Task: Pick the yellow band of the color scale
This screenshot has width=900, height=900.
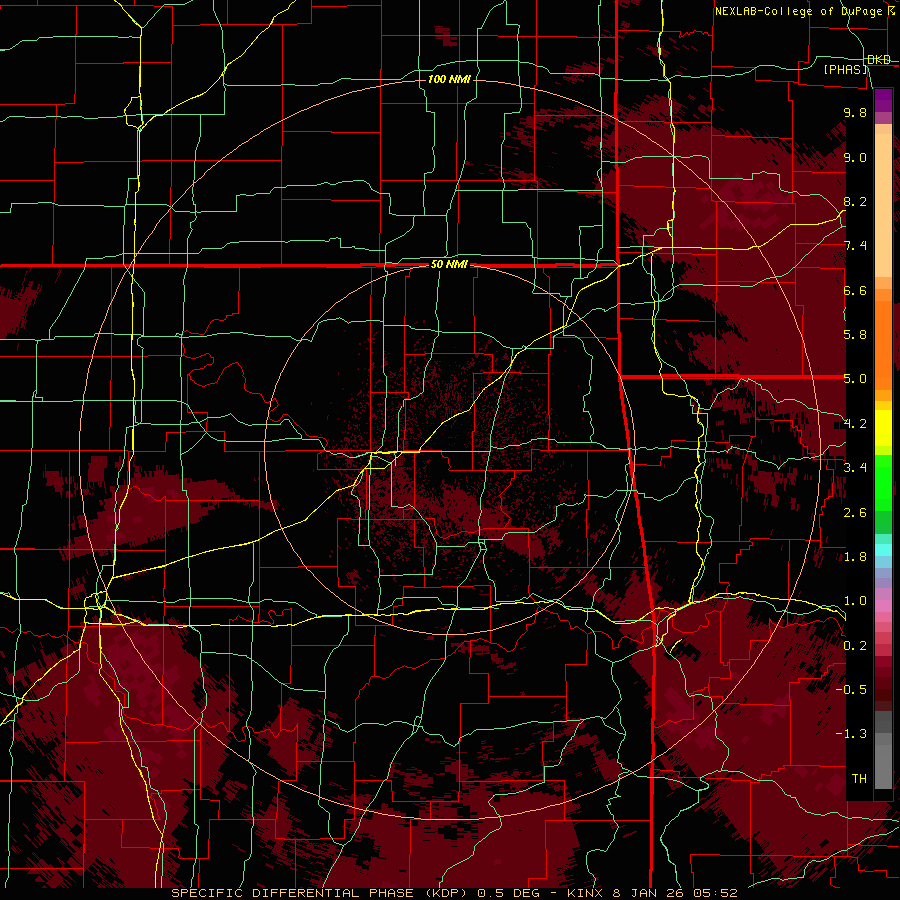Action: coord(883,428)
